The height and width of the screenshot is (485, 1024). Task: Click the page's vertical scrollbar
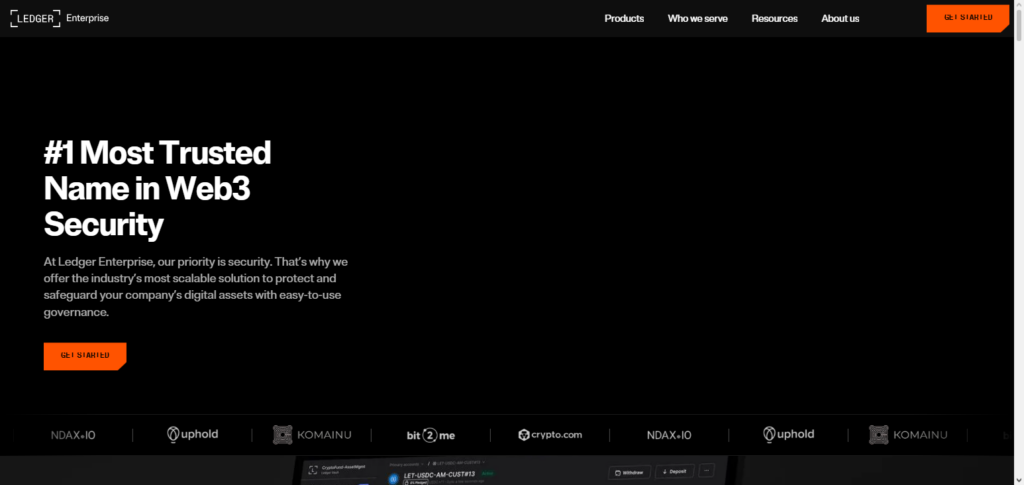point(1018,240)
